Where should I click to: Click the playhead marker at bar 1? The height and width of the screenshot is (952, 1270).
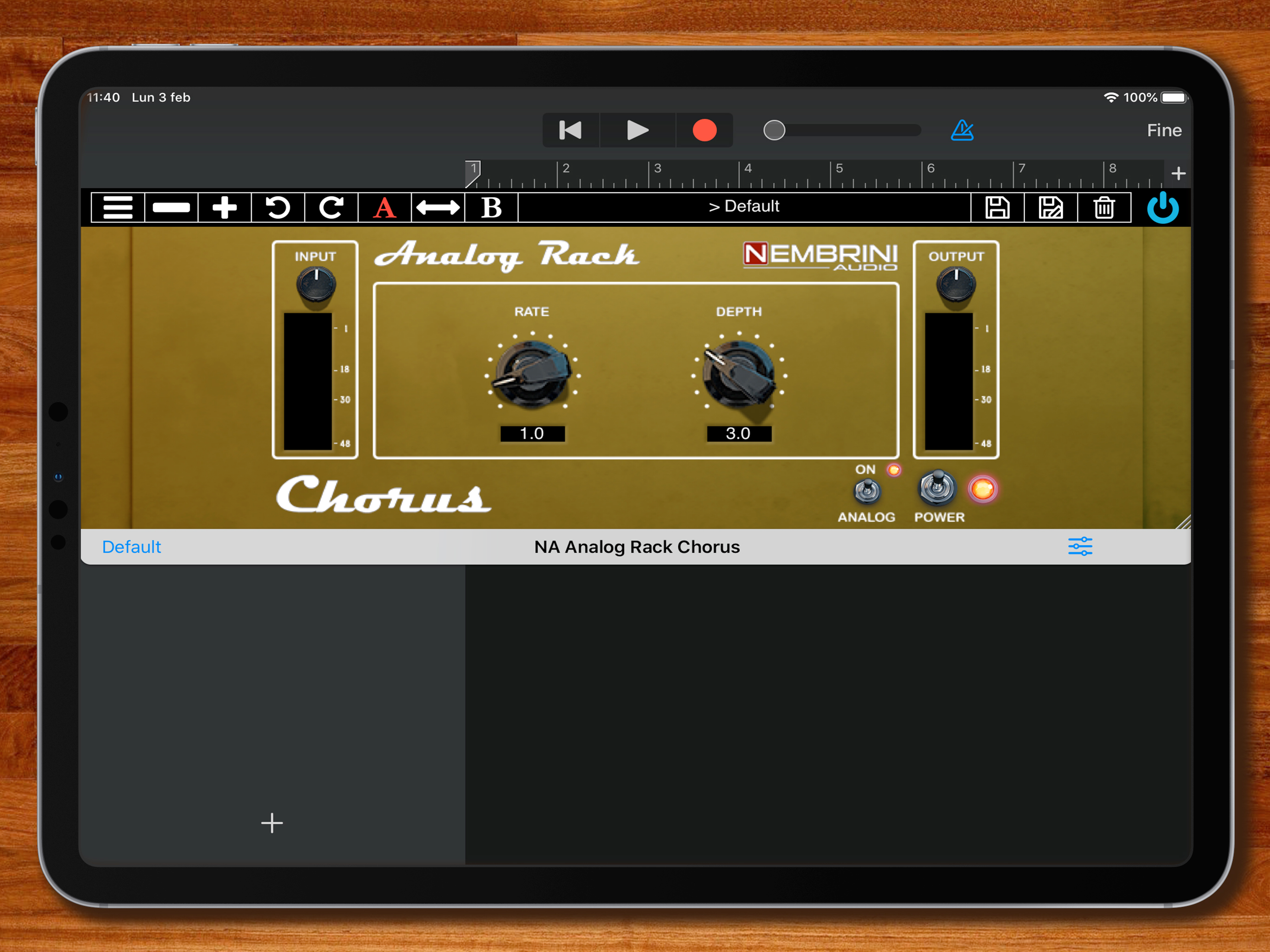click(x=472, y=173)
